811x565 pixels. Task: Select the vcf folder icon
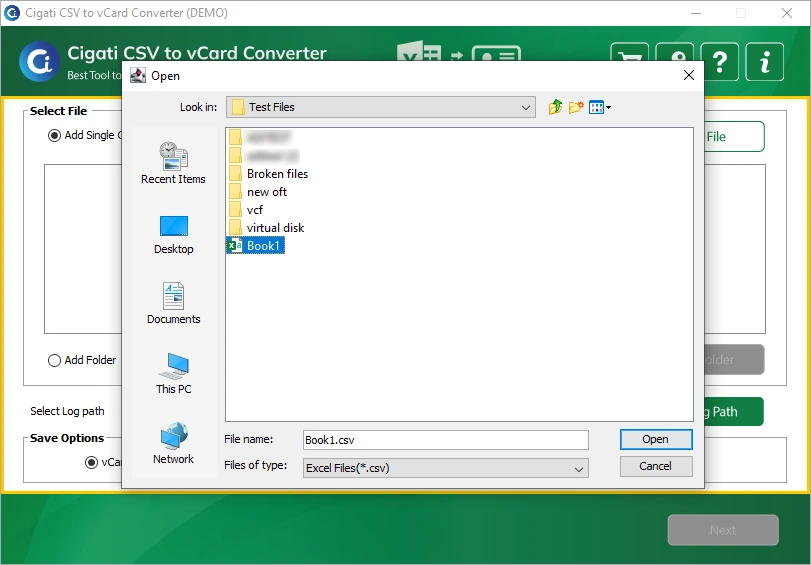(x=235, y=210)
